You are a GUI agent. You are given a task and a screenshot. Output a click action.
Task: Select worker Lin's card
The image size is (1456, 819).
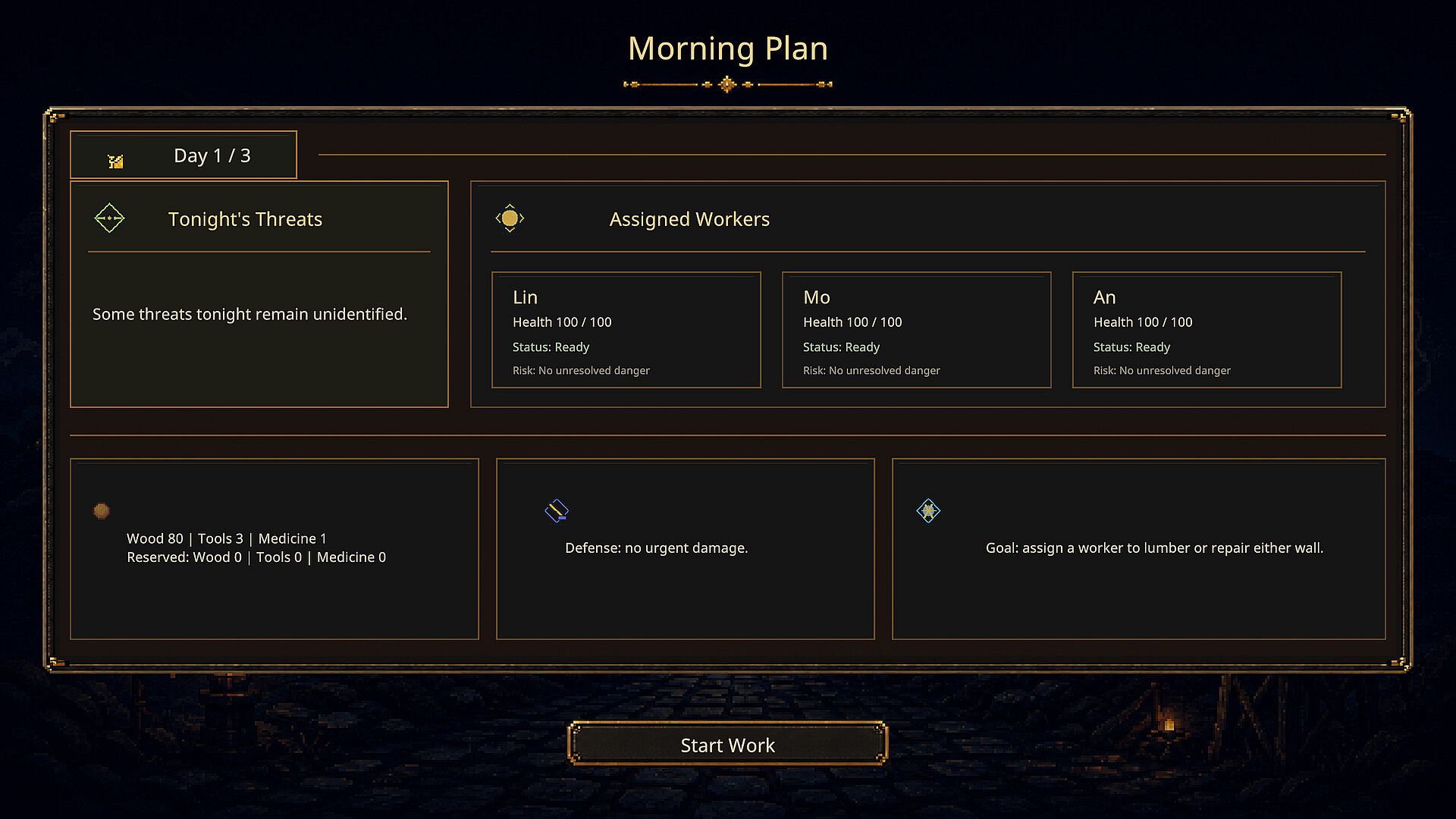[x=626, y=330]
